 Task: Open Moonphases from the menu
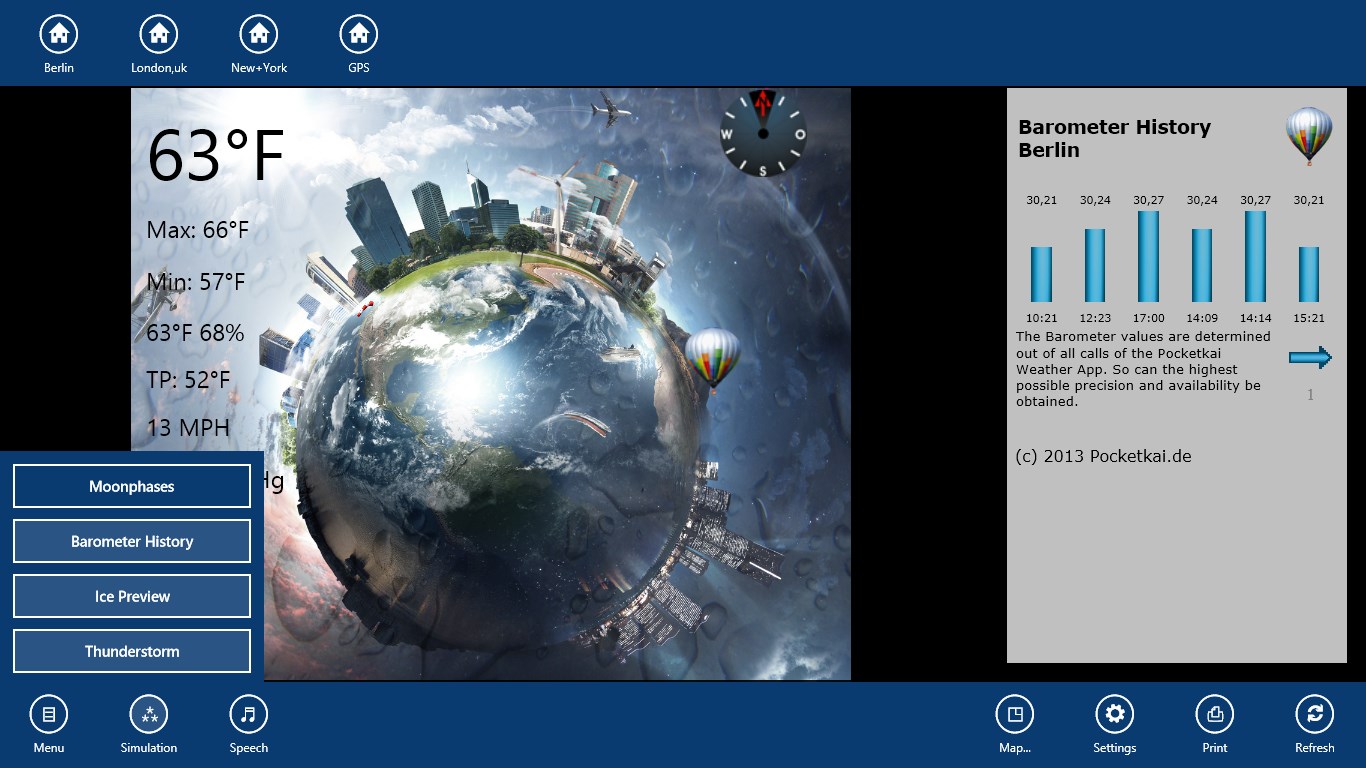click(131, 486)
